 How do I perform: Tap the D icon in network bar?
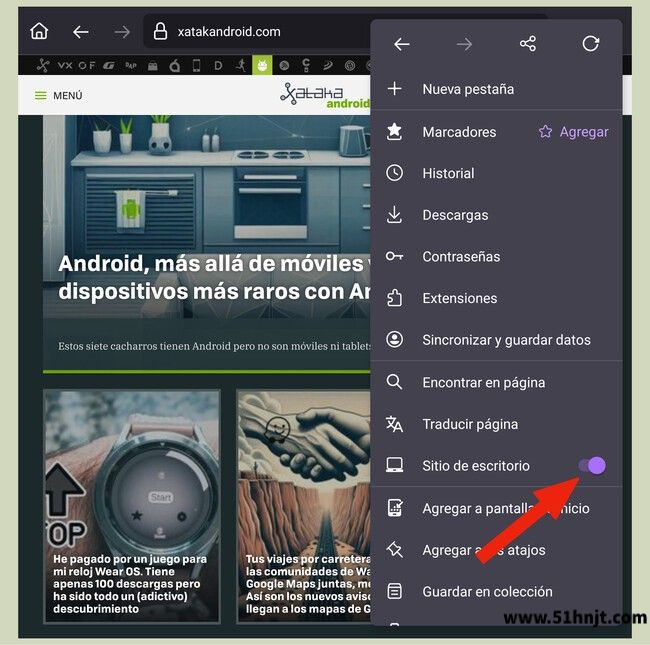[x=218, y=65]
